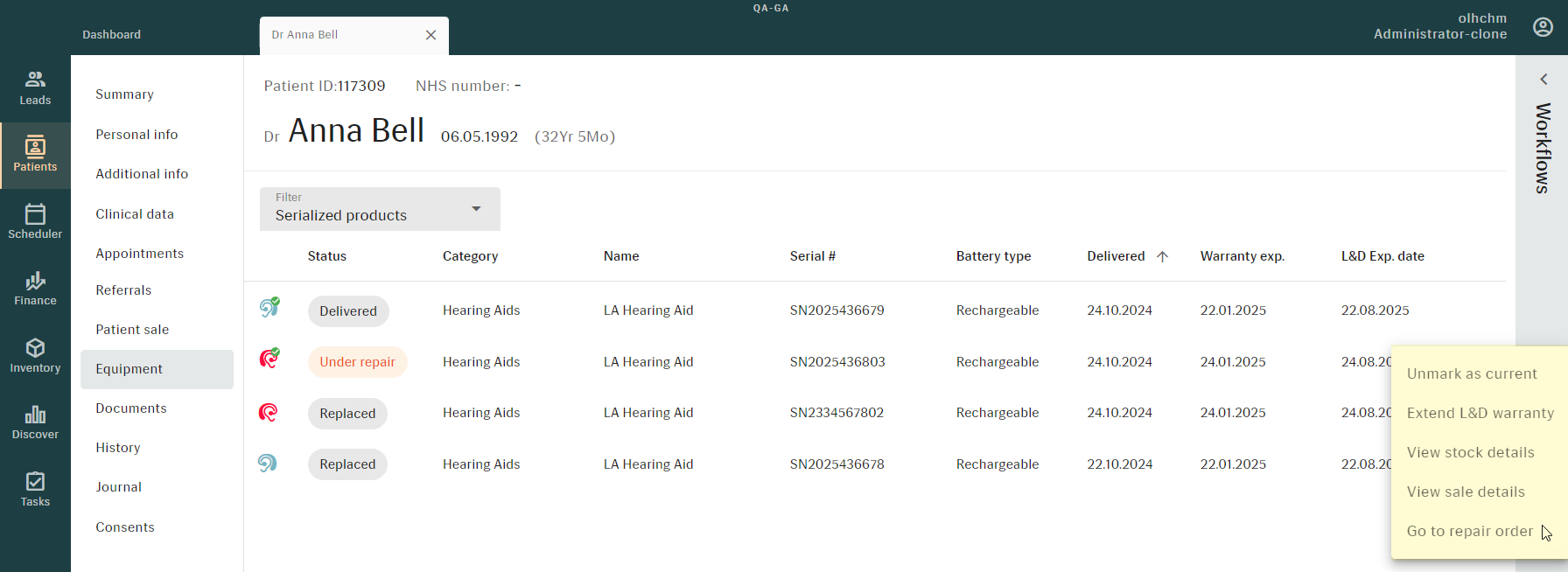Viewport: 1568px width, 572px height.
Task: Click hearing aid icon for SN2025436678
Action: click(x=268, y=463)
